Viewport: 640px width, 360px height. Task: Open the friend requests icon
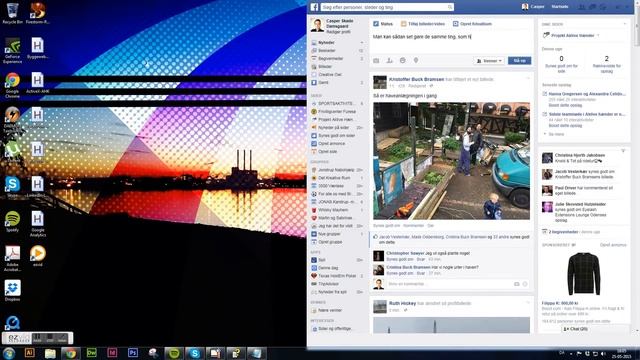pyautogui.click(x=582, y=7)
